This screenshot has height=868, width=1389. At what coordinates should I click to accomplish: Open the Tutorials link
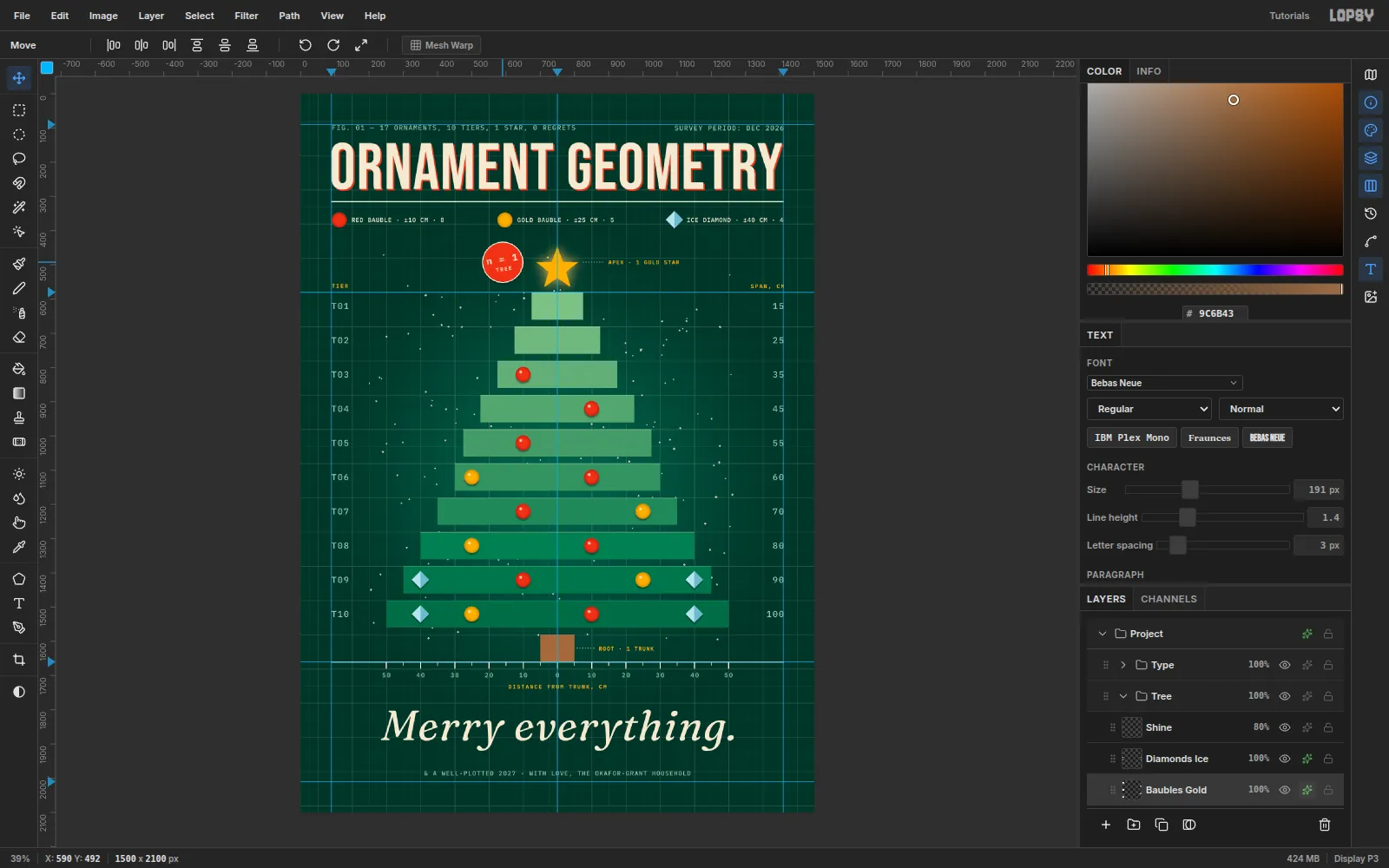click(1289, 16)
